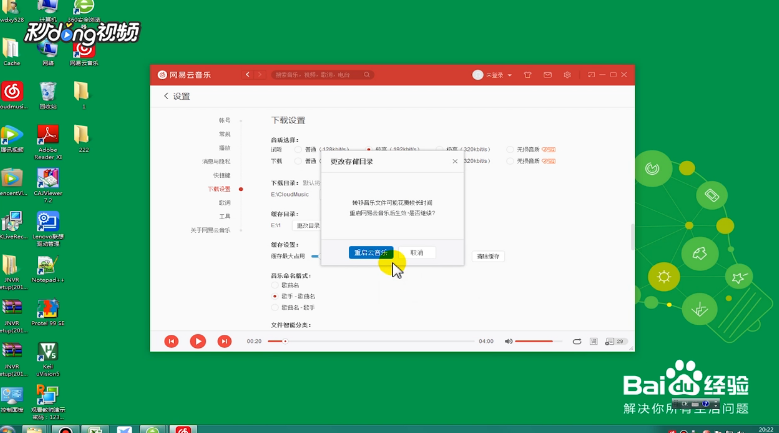Select the Notepad++ desktop icon
The width and height of the screenshot is (779, 433).
click(47, 269)
